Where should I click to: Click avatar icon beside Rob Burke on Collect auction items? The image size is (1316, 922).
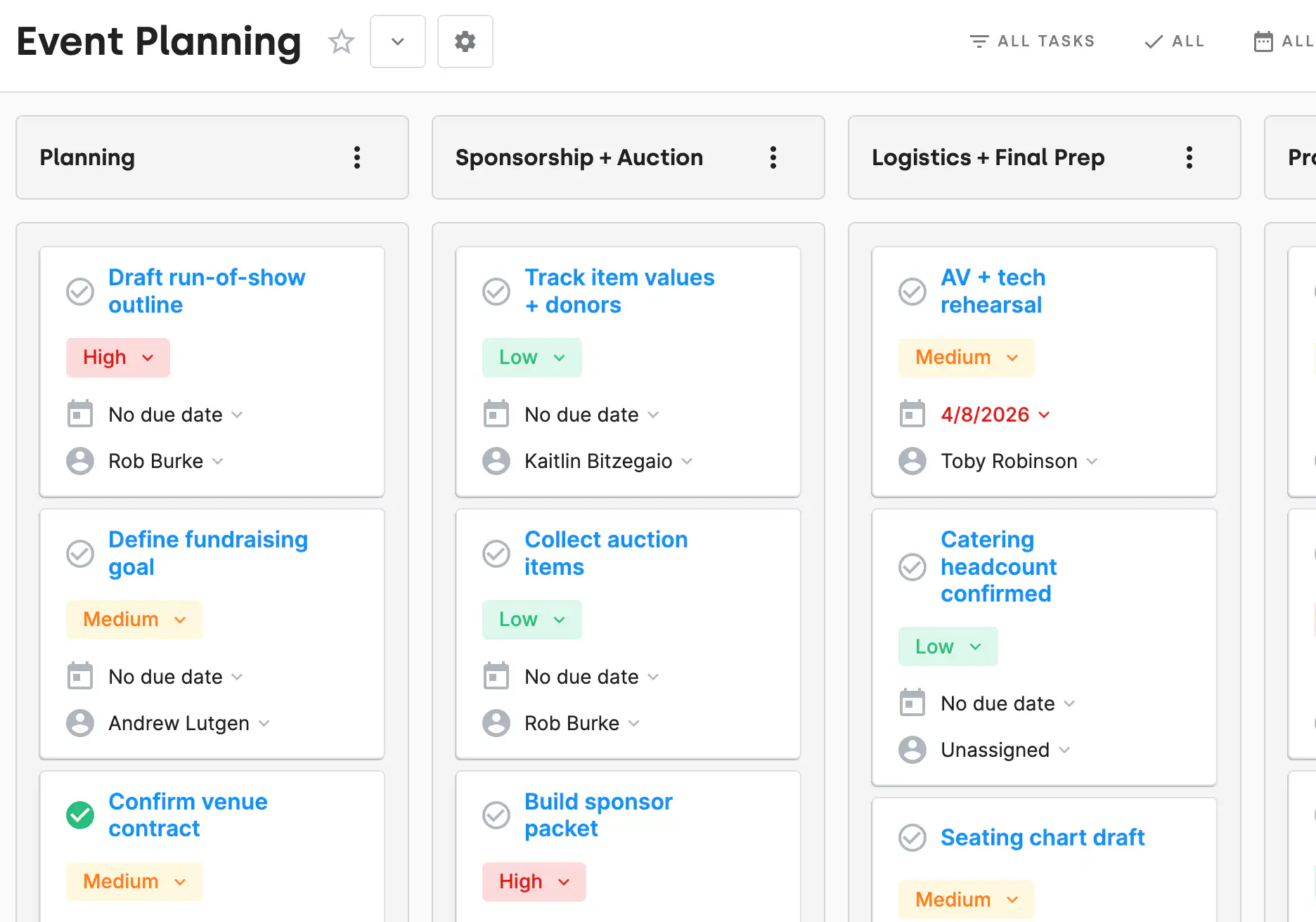pos(496,723)
